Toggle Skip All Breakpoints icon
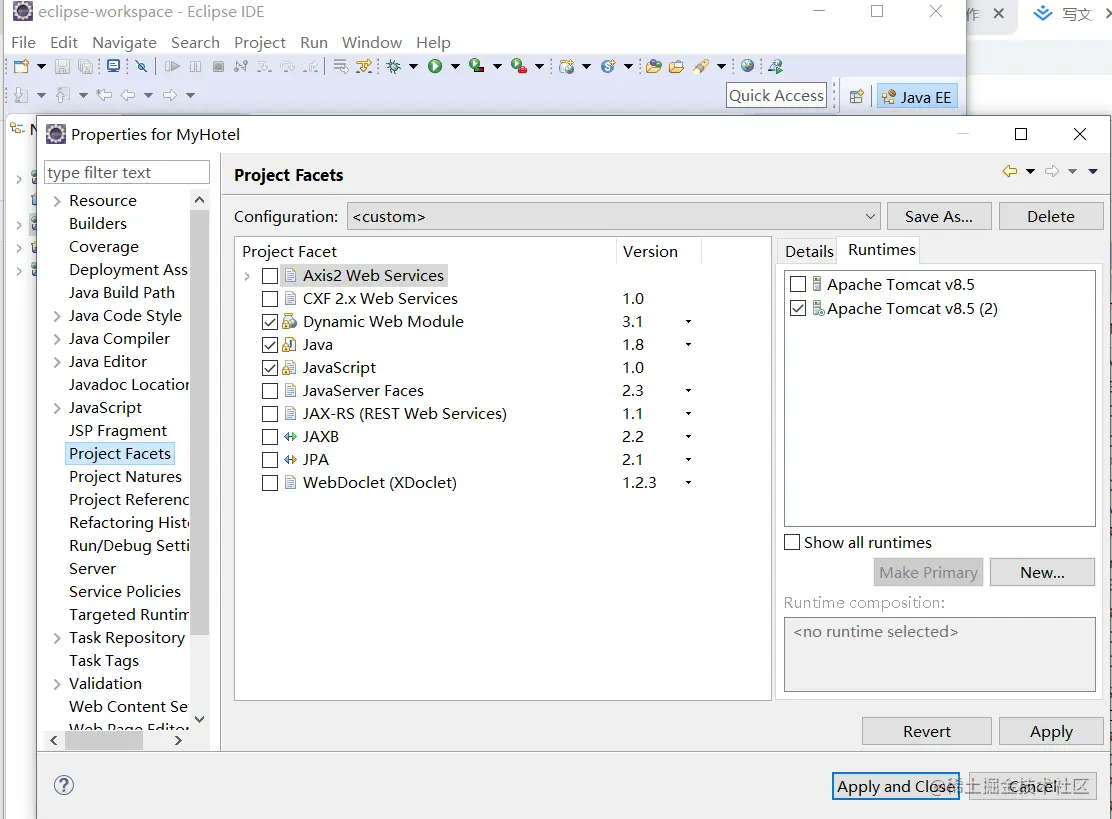The width and height of the screenshot is (1112, 819). (142, 66)
